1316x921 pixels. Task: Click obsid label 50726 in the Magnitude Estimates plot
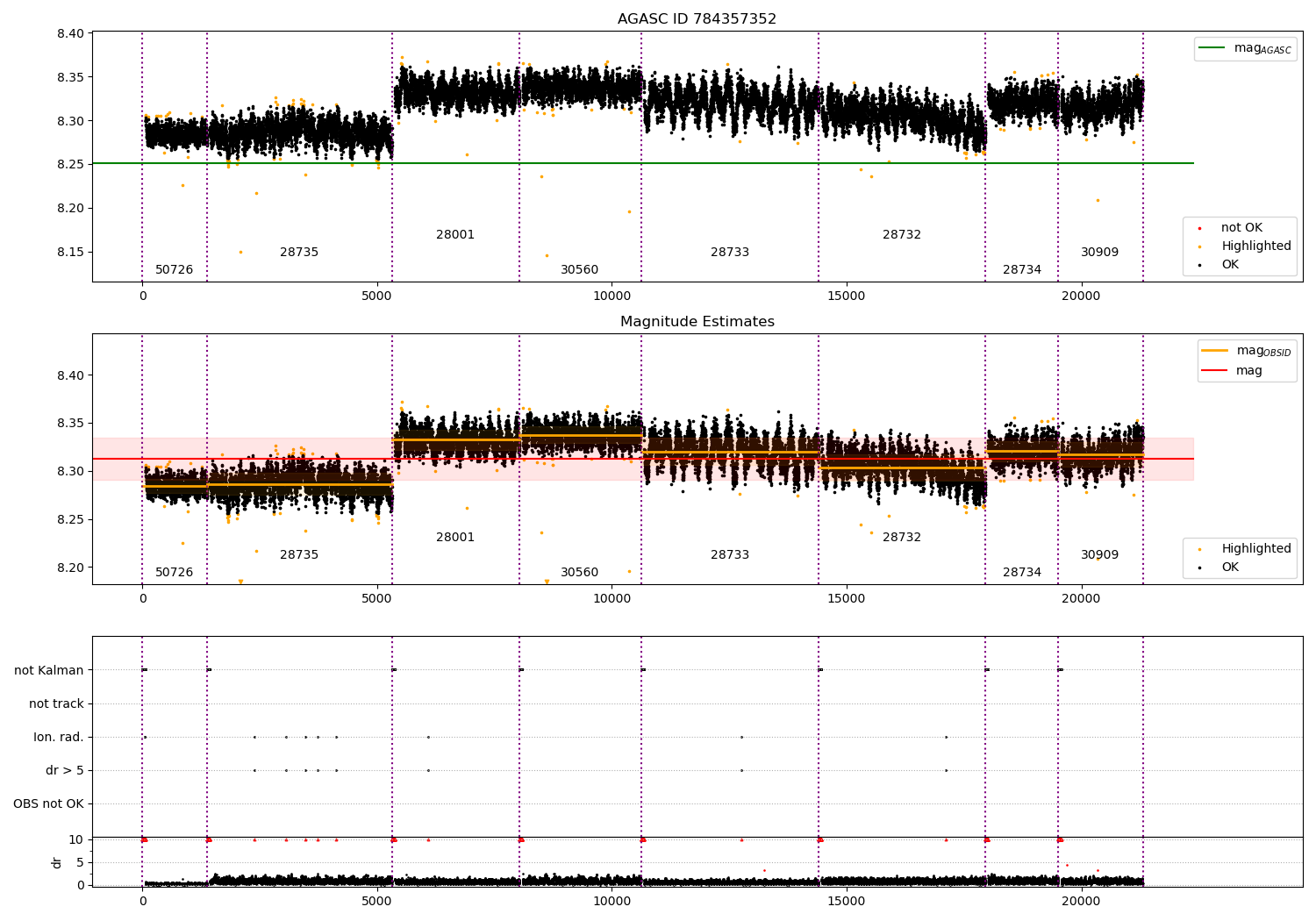pos(174,573)
